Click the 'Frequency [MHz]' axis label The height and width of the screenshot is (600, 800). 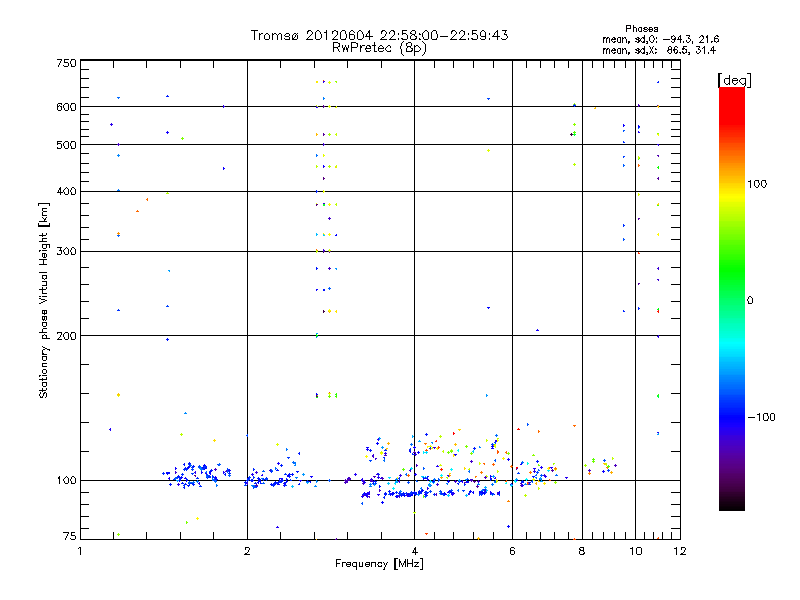tap(379, 564)
